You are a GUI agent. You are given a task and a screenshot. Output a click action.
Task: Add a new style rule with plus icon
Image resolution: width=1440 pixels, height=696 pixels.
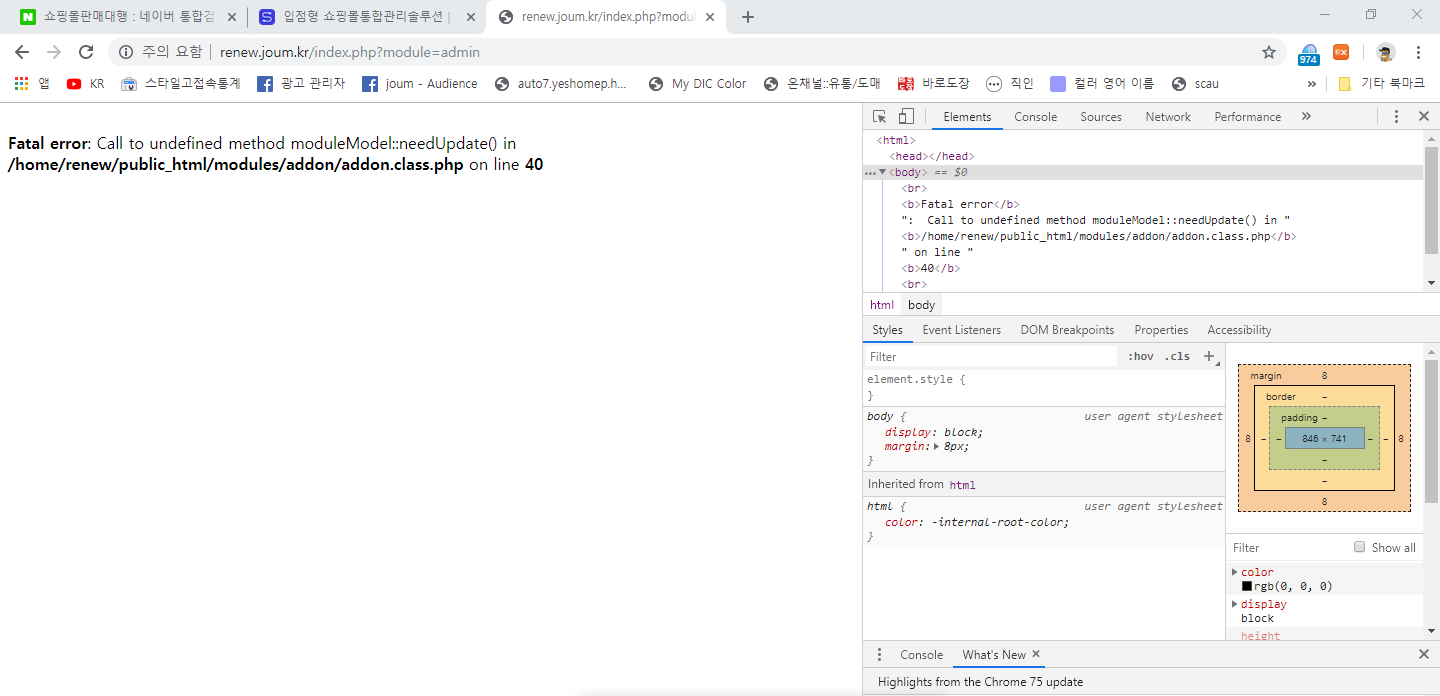pyautogui.click(x=1209, y=356)
